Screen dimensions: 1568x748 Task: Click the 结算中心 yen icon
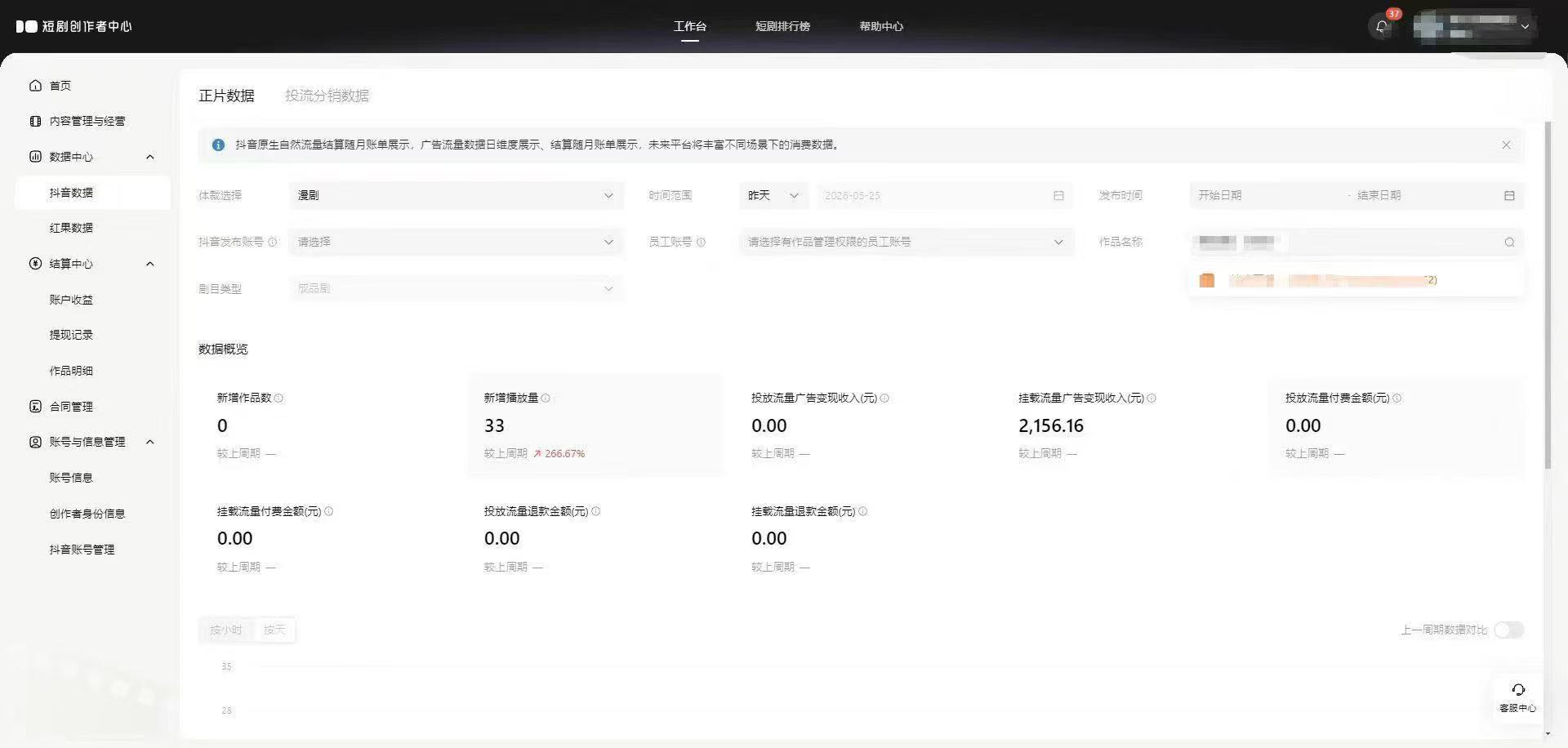point(35,264)
